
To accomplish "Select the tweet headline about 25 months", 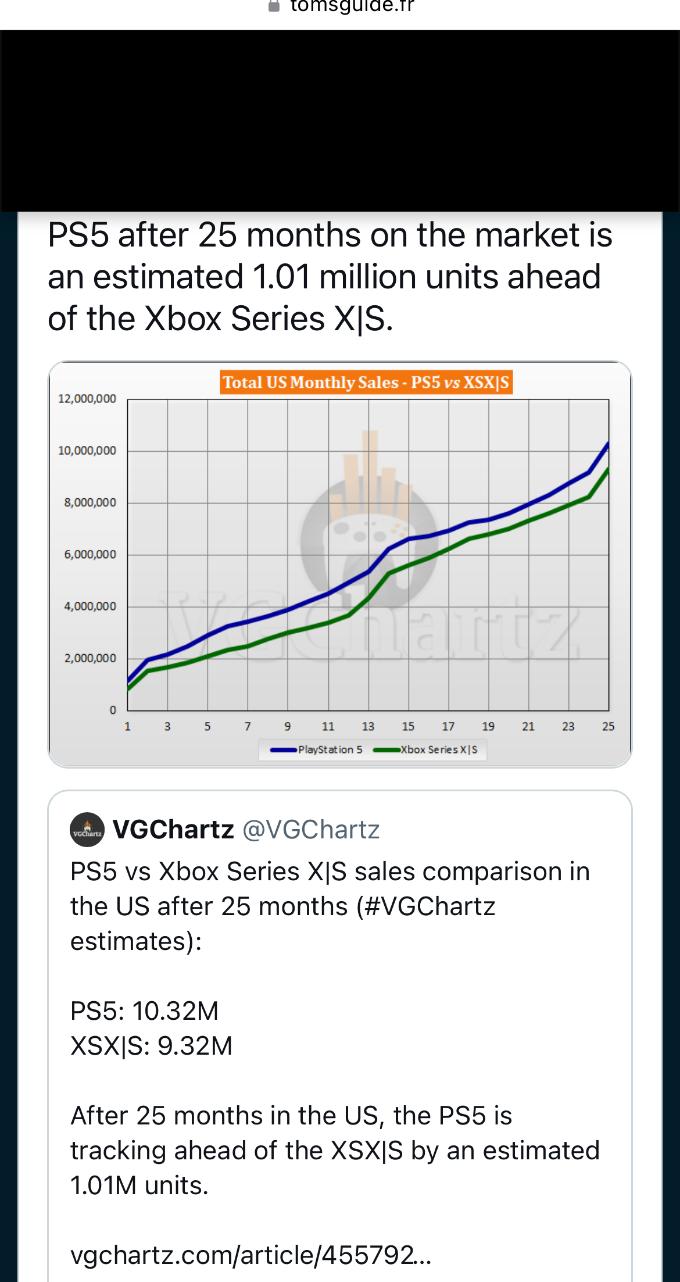I will coord(330,277).
